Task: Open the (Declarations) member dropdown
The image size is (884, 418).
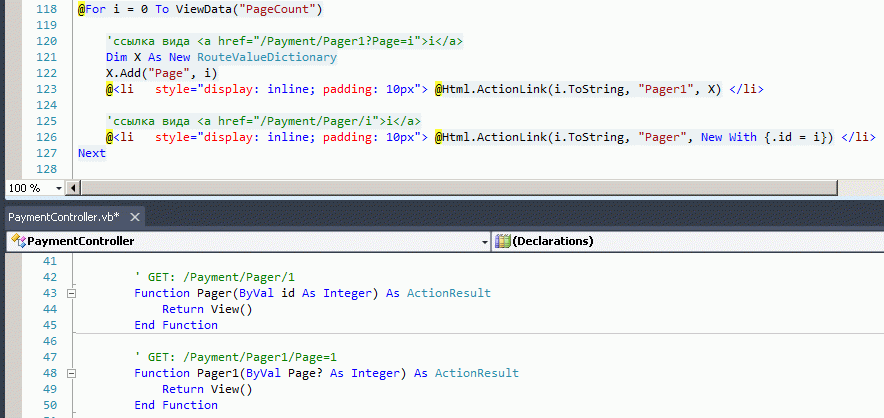Action: pos(687,241)
